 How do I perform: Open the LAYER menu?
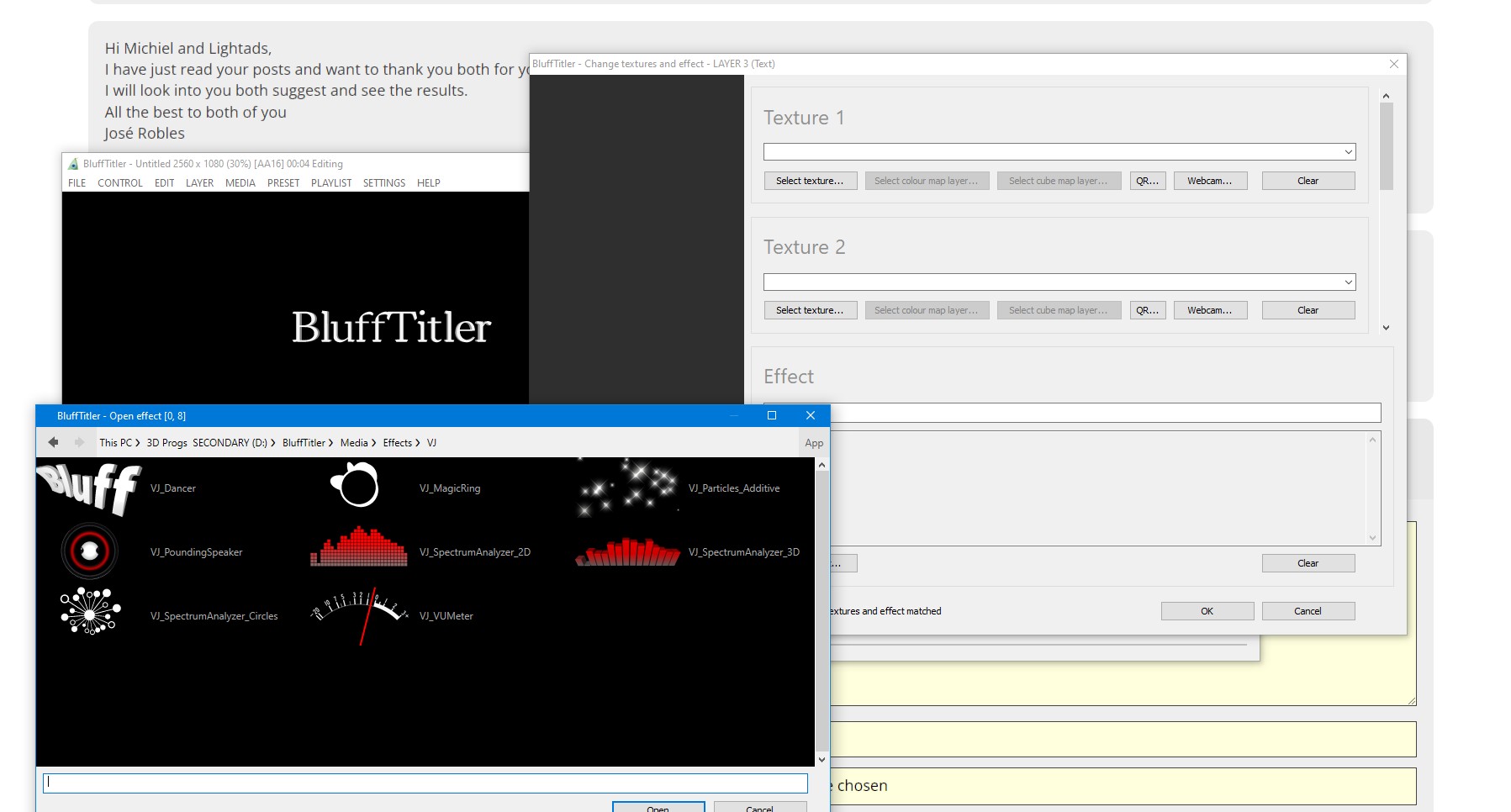click(x=199, y=182)
